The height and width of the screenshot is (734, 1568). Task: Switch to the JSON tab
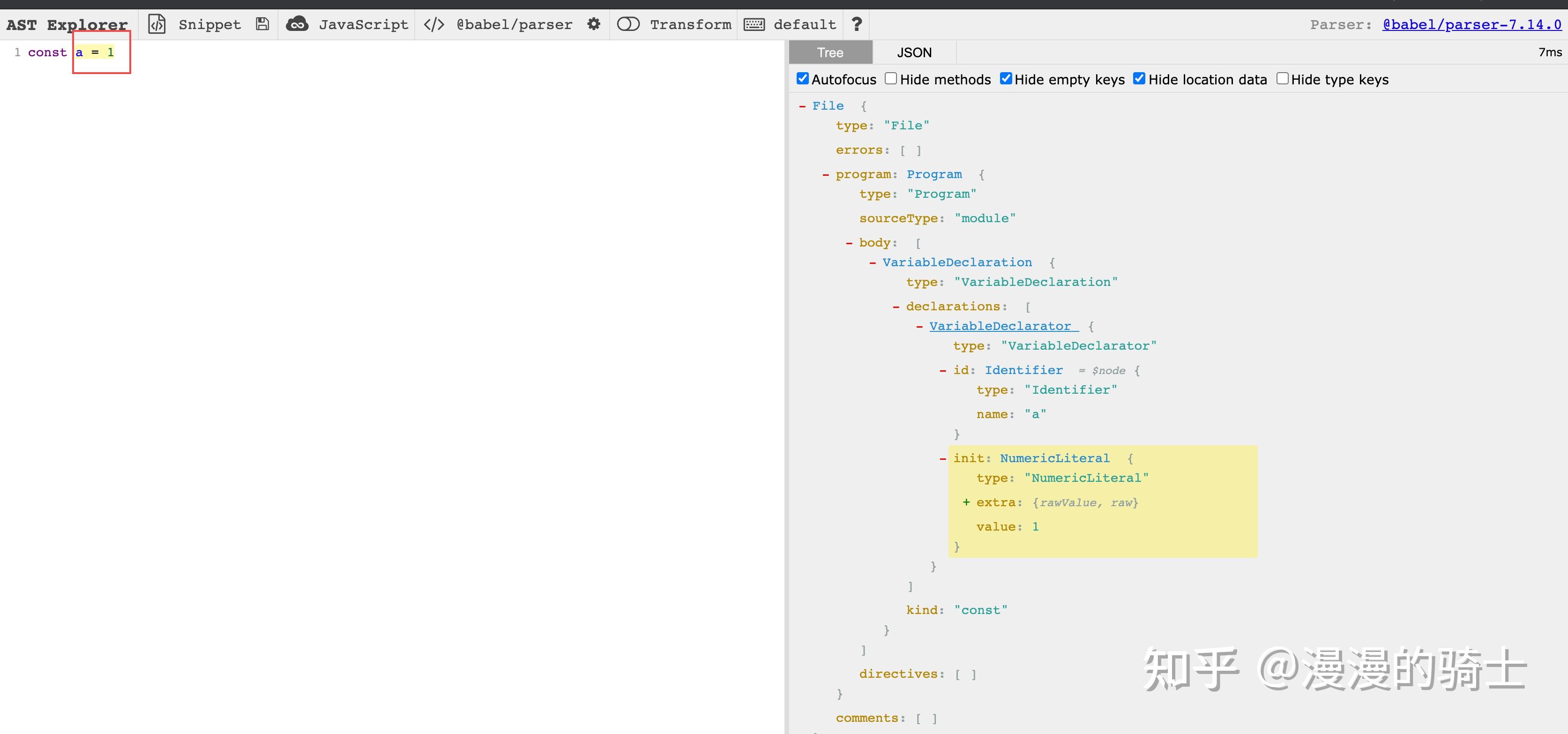click(x=914, y=52)
